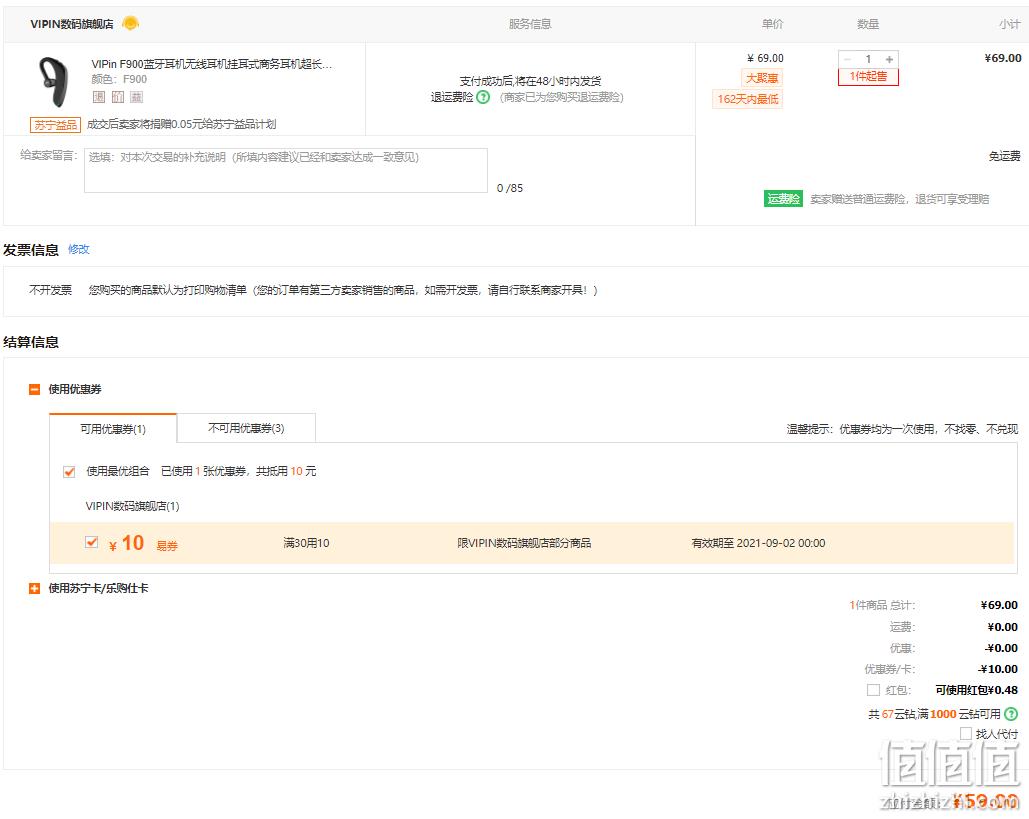Click the yellow customer service icon beside VIPIN数码旗舰店

pyautogui.click(x=131, y=24)
